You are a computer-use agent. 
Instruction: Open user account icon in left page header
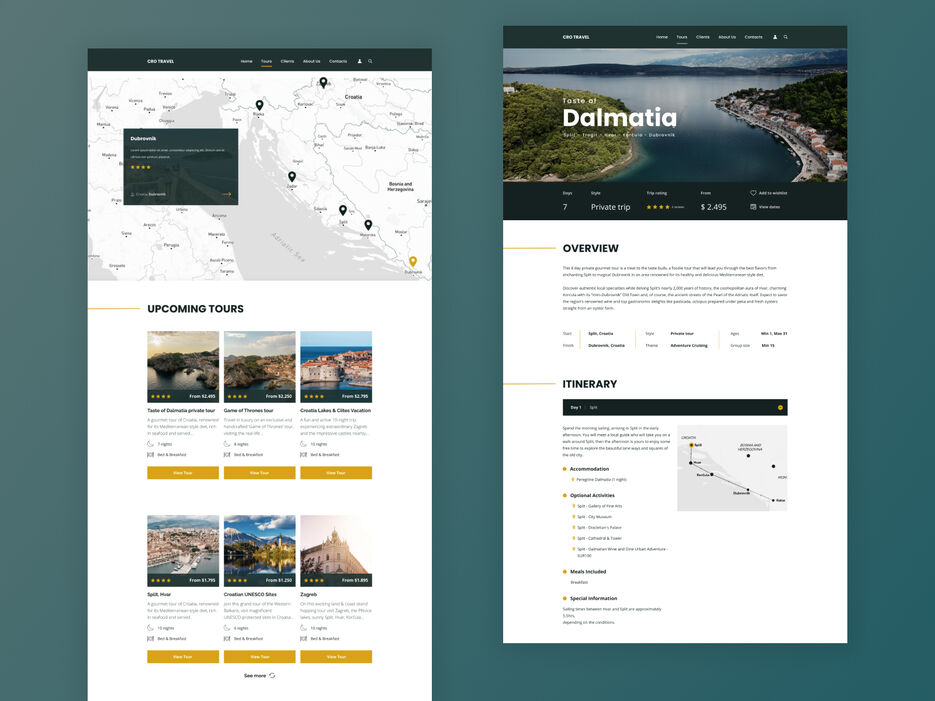coord(359,61)
